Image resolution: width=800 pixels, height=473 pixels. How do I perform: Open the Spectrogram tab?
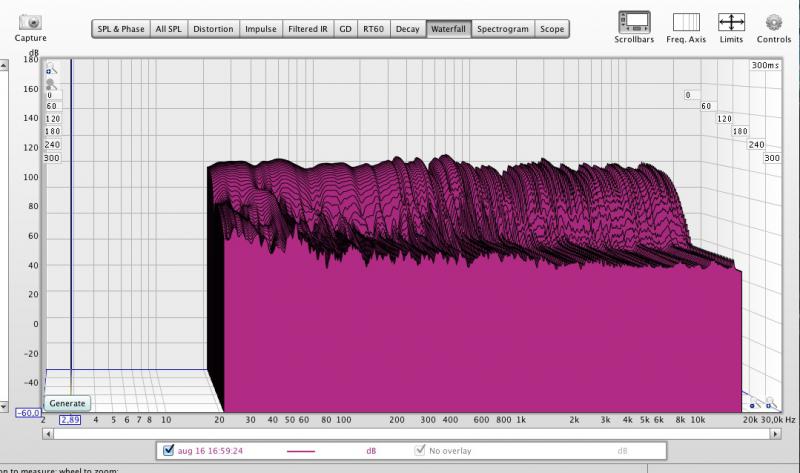(503, 29)
